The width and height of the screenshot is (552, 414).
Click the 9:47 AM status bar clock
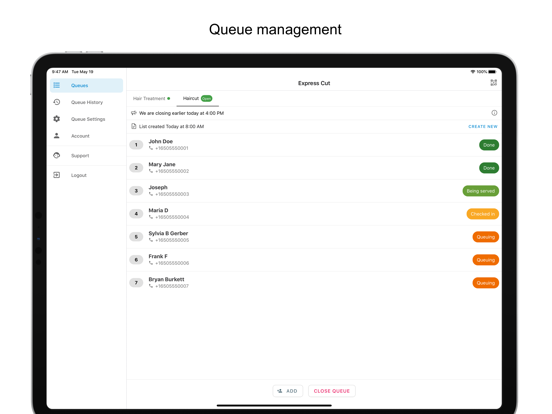coord(60,72)
